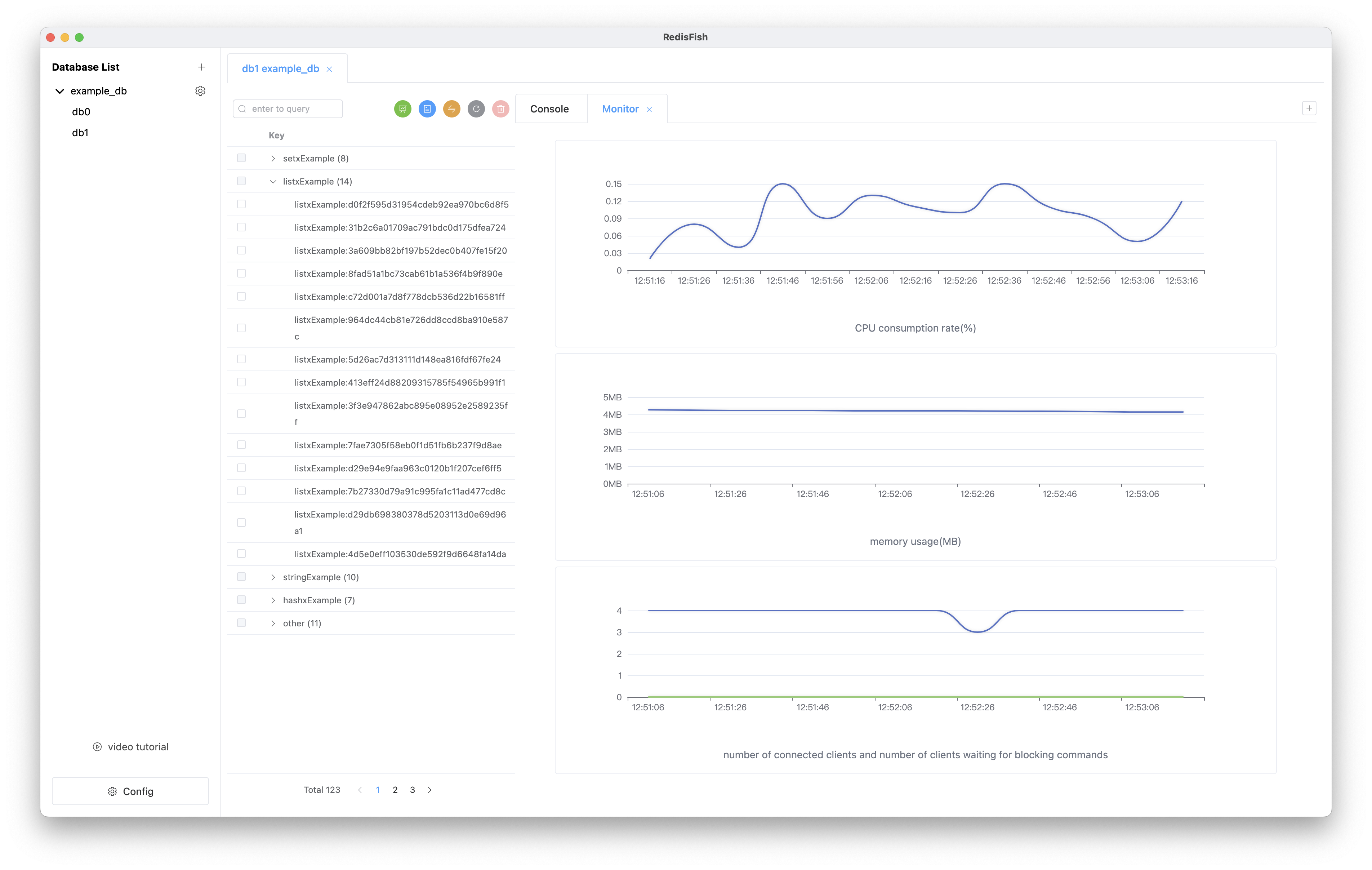Open the video tutorial link
This screenshot has height=870, width=1372.
click(130, 747)
